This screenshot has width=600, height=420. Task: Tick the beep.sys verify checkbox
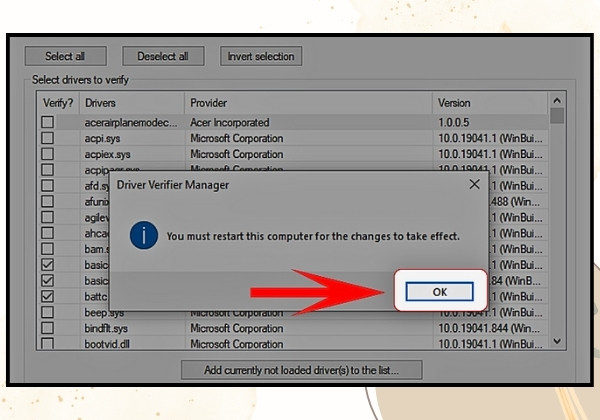pyautogui.click(x=47, y=312)
